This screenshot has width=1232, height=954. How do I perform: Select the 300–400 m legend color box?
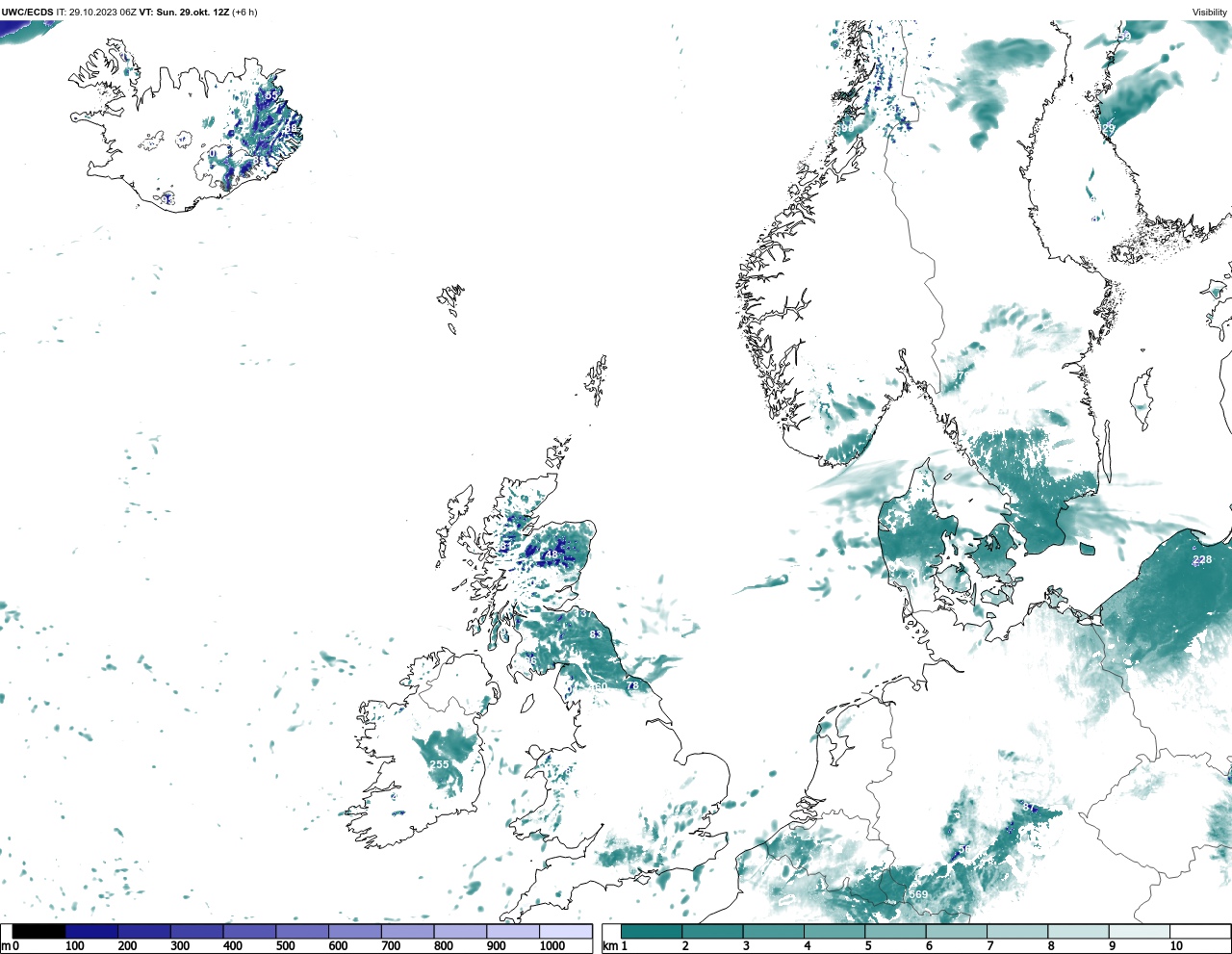tap(197, 932)
